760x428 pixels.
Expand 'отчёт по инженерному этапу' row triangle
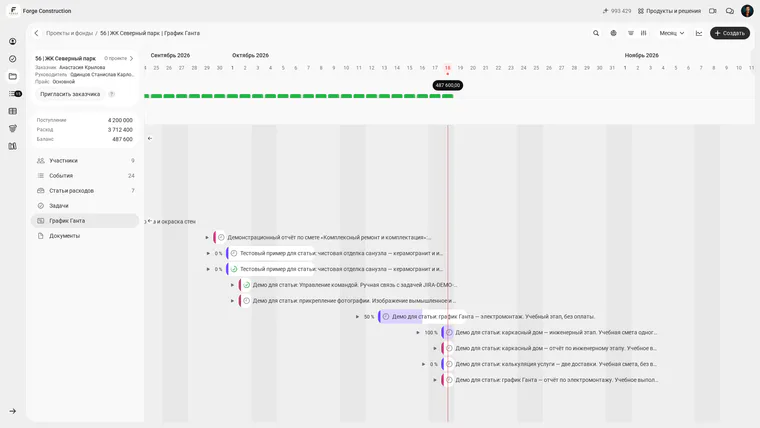pos(435,349)
